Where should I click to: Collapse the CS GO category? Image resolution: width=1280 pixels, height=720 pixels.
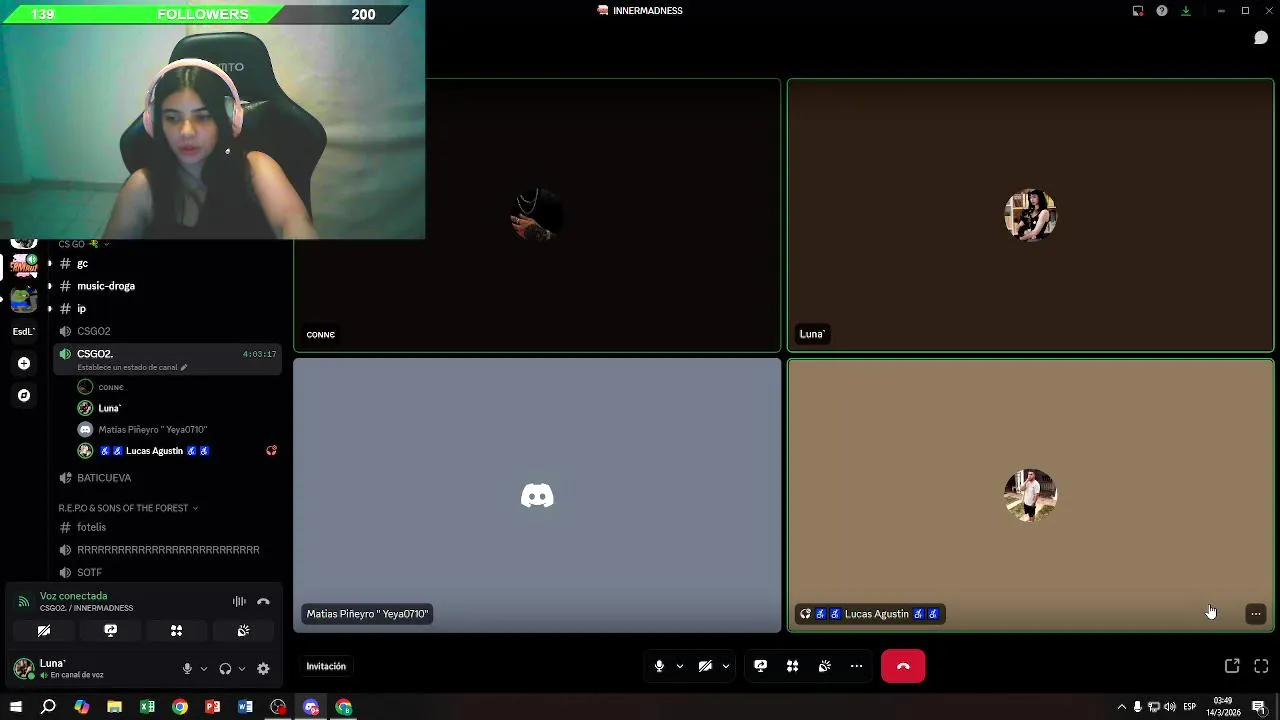coord(84,244)
